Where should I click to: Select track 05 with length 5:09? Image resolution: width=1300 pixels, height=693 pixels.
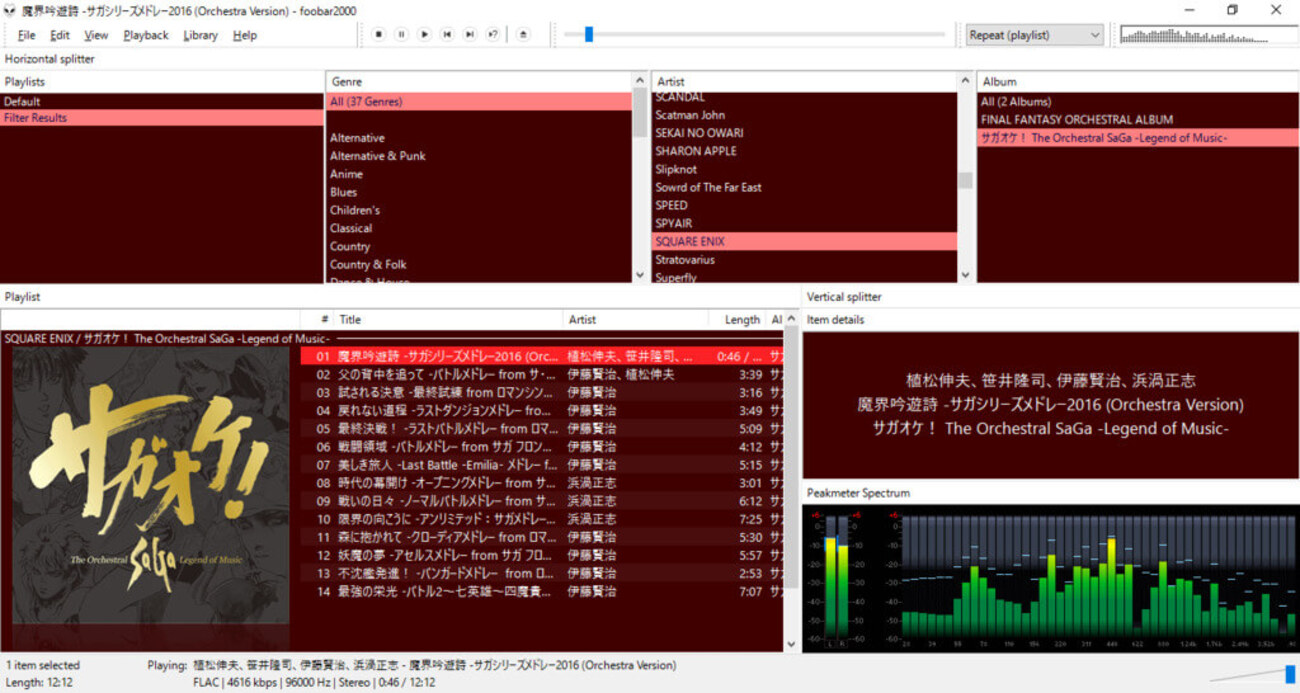tap(542, 429)
